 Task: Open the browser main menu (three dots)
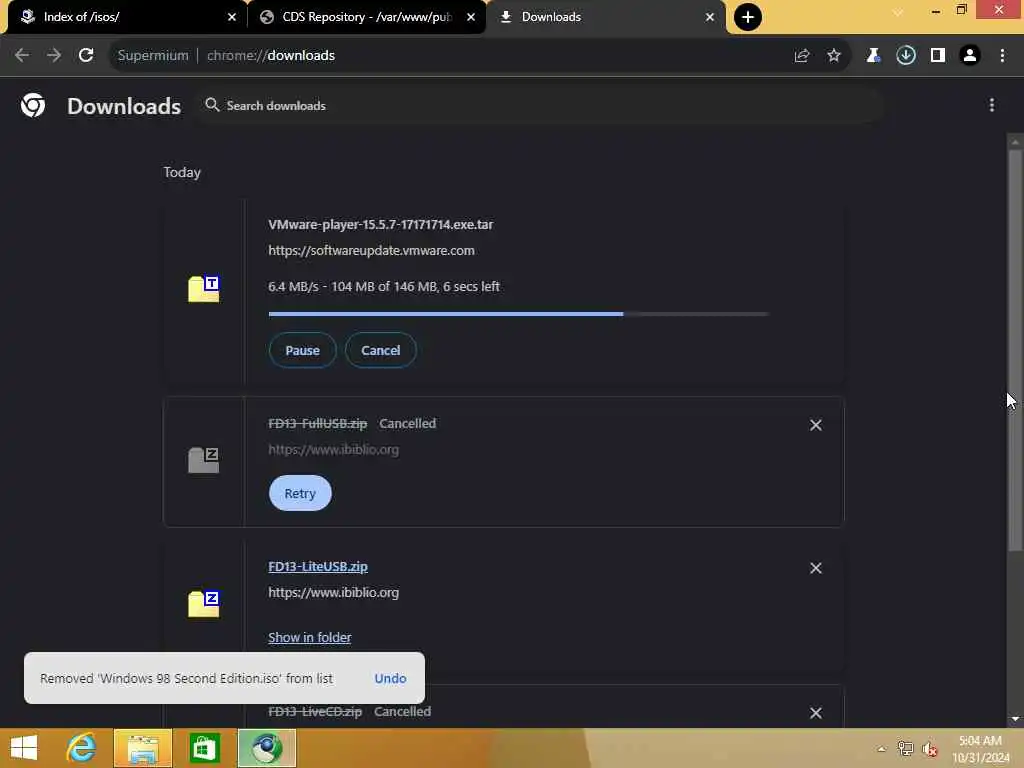[1002, 56]
